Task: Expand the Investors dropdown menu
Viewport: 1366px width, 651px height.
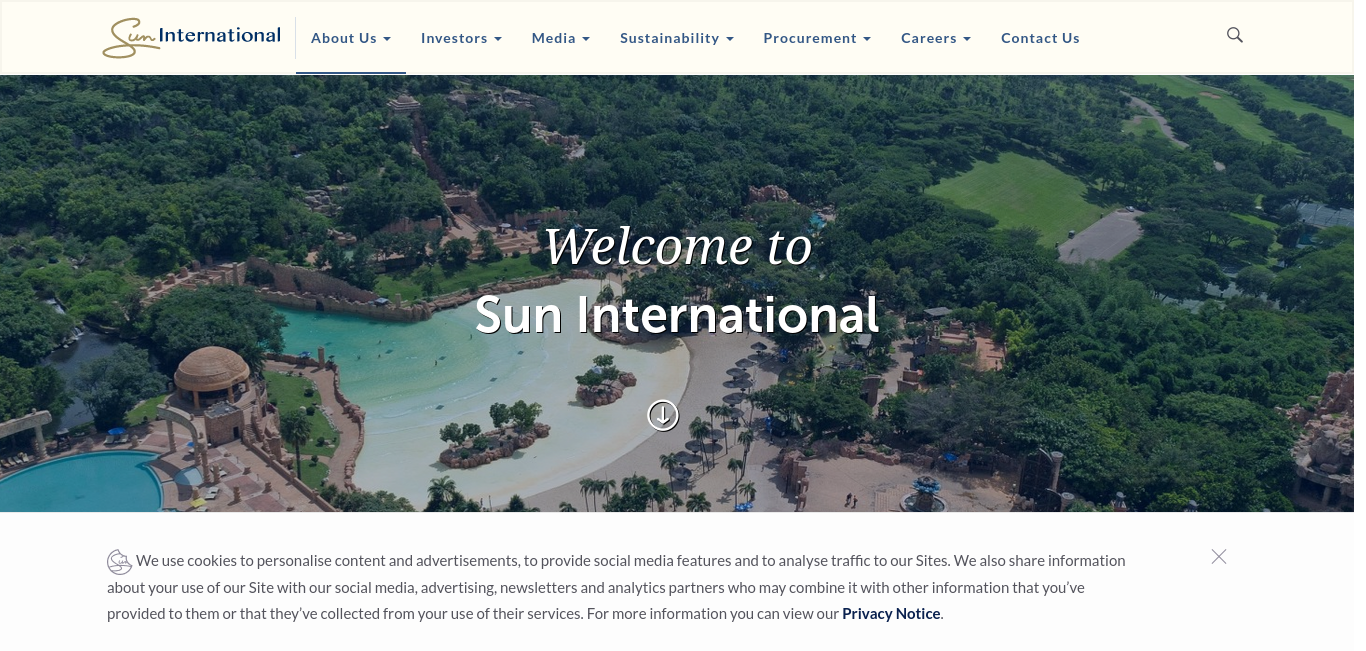Action: pyautogui.click(x=461, y=38)
